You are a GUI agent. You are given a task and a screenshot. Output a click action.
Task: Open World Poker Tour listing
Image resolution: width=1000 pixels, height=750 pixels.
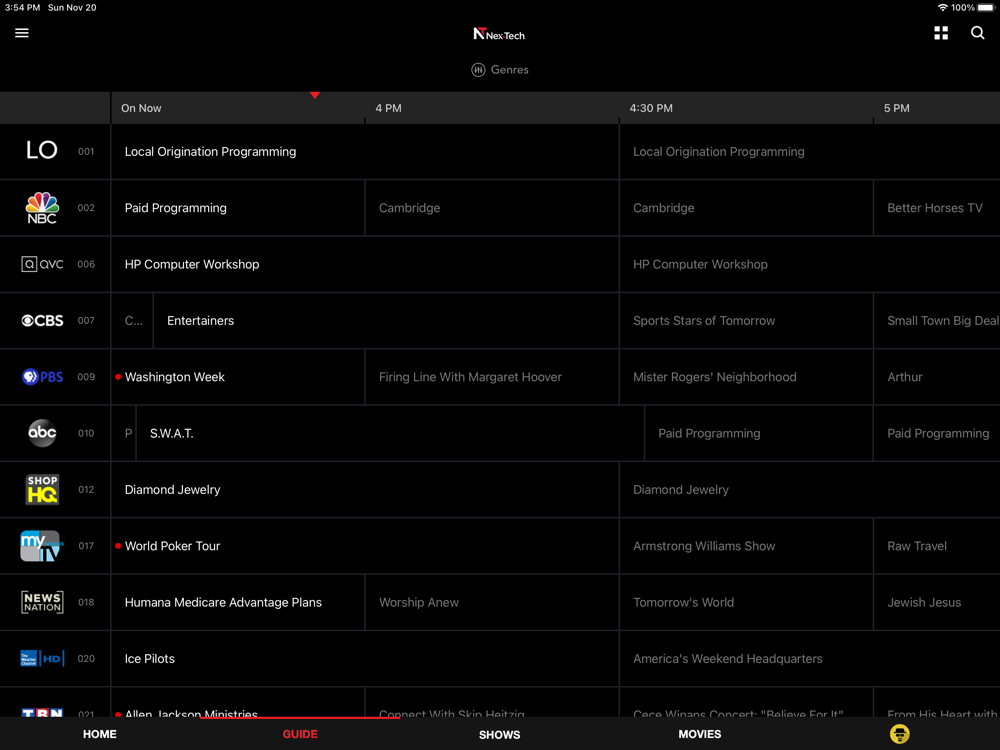[x=365, y=546]
